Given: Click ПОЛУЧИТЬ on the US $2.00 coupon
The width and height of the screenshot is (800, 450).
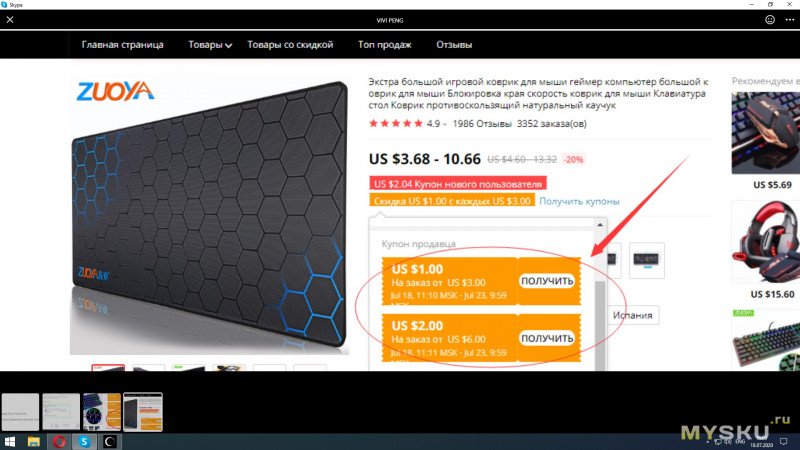Looking at the screenshot, I should click(x=547, y=338).
